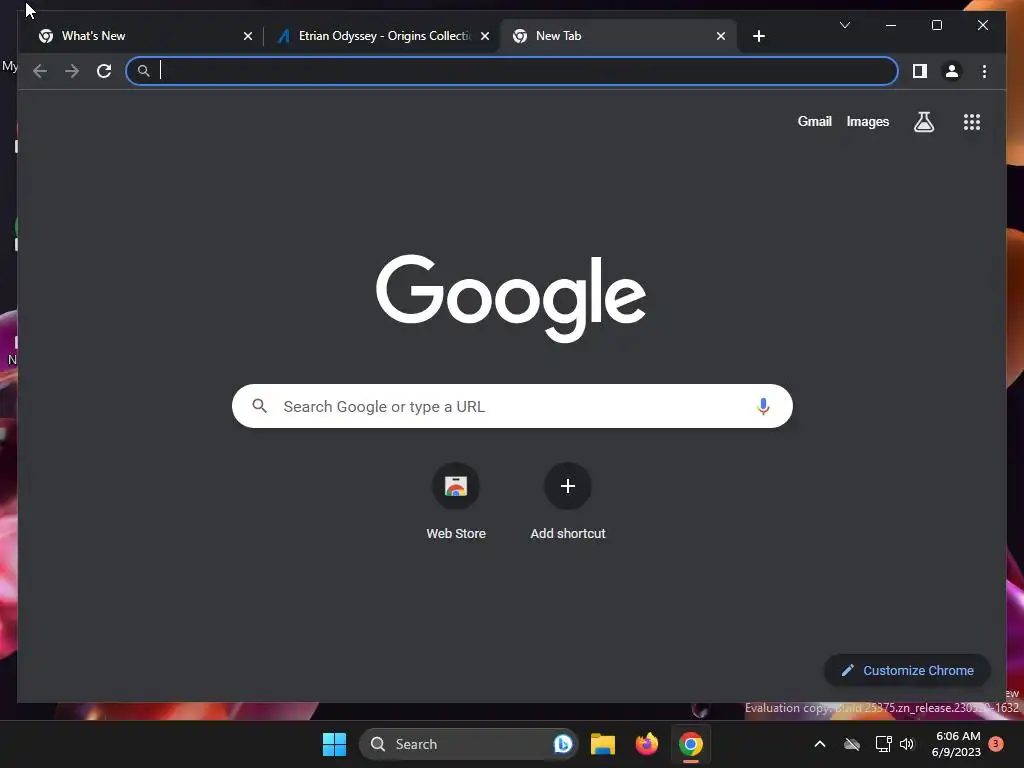Reload the current page
The image size is (1024, 768).
(x=104, y=71)
